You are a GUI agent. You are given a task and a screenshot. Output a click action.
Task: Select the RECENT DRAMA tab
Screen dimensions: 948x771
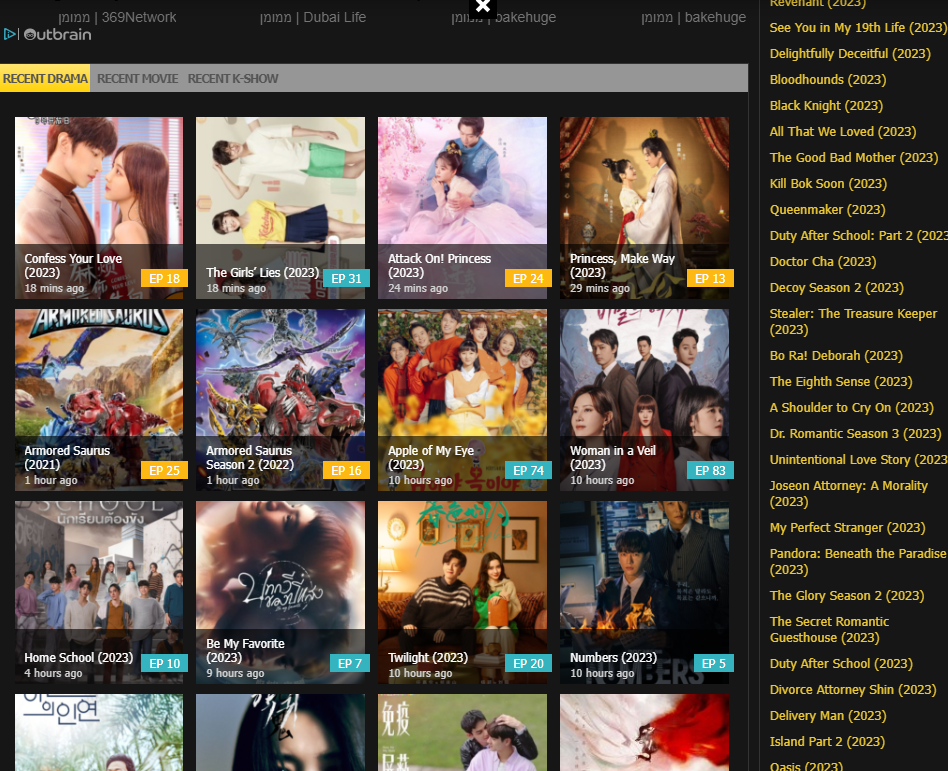pyautogui.click(x=45, y=79)
